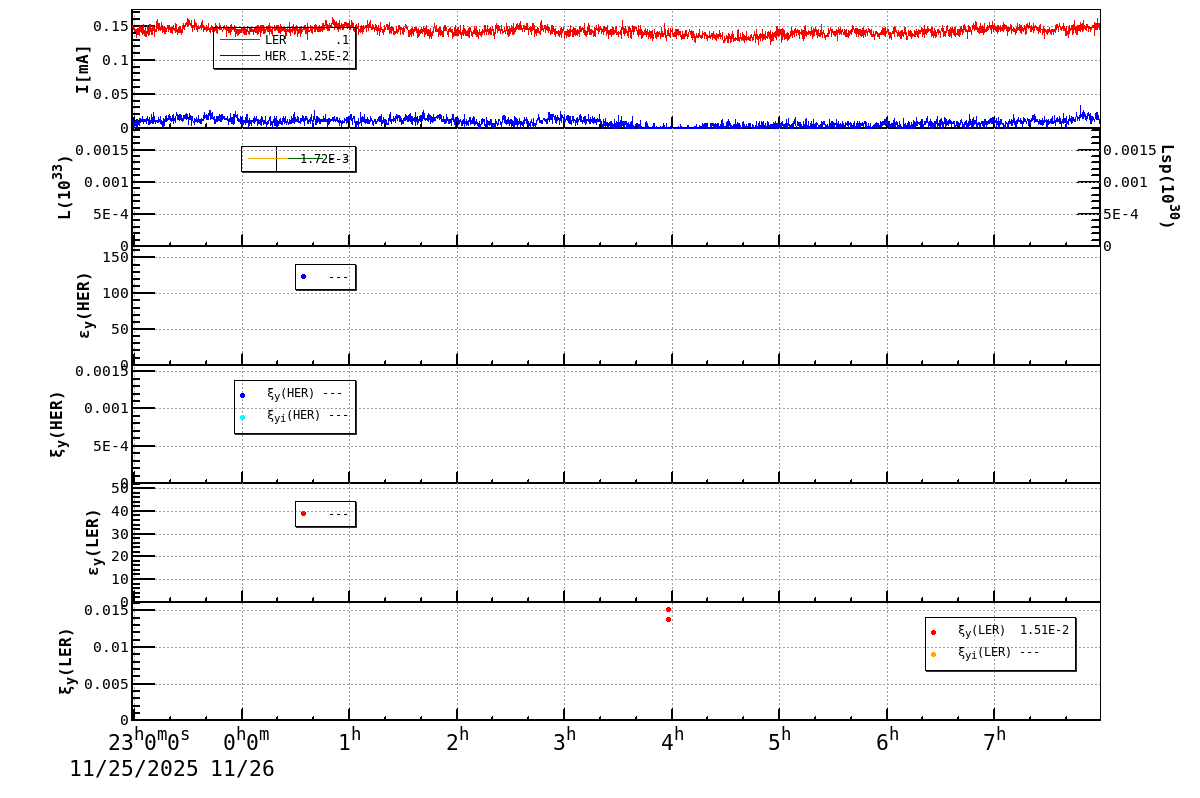This screenshot has width=1200, height=798.
Task: Click the 1h time axis label
Action: (349, 741)
